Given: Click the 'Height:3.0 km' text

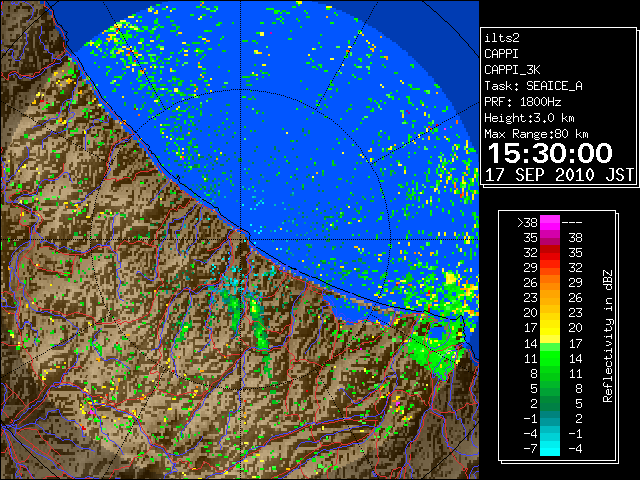Looking at the screenshot, I should coord(529,118).
